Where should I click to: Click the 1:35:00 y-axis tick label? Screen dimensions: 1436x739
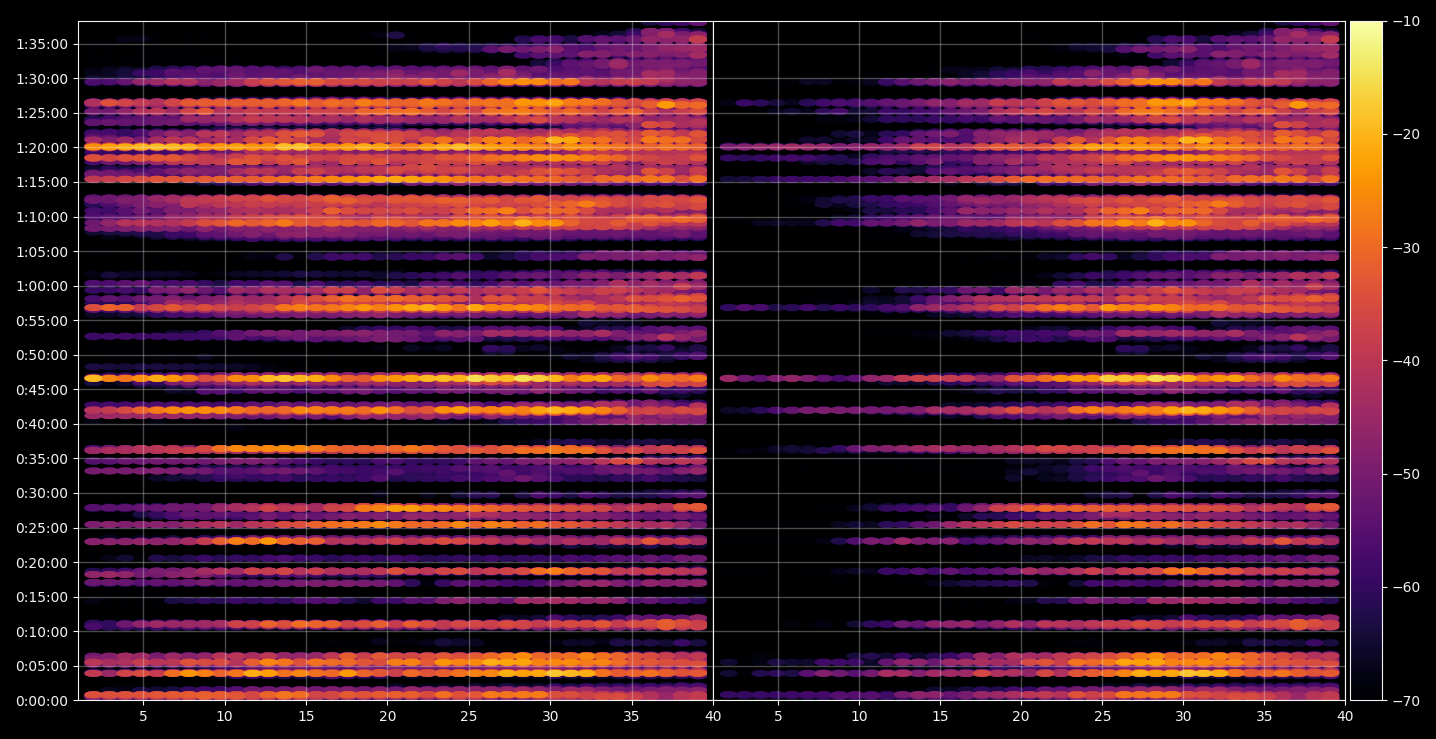click(x=42, y=44)
